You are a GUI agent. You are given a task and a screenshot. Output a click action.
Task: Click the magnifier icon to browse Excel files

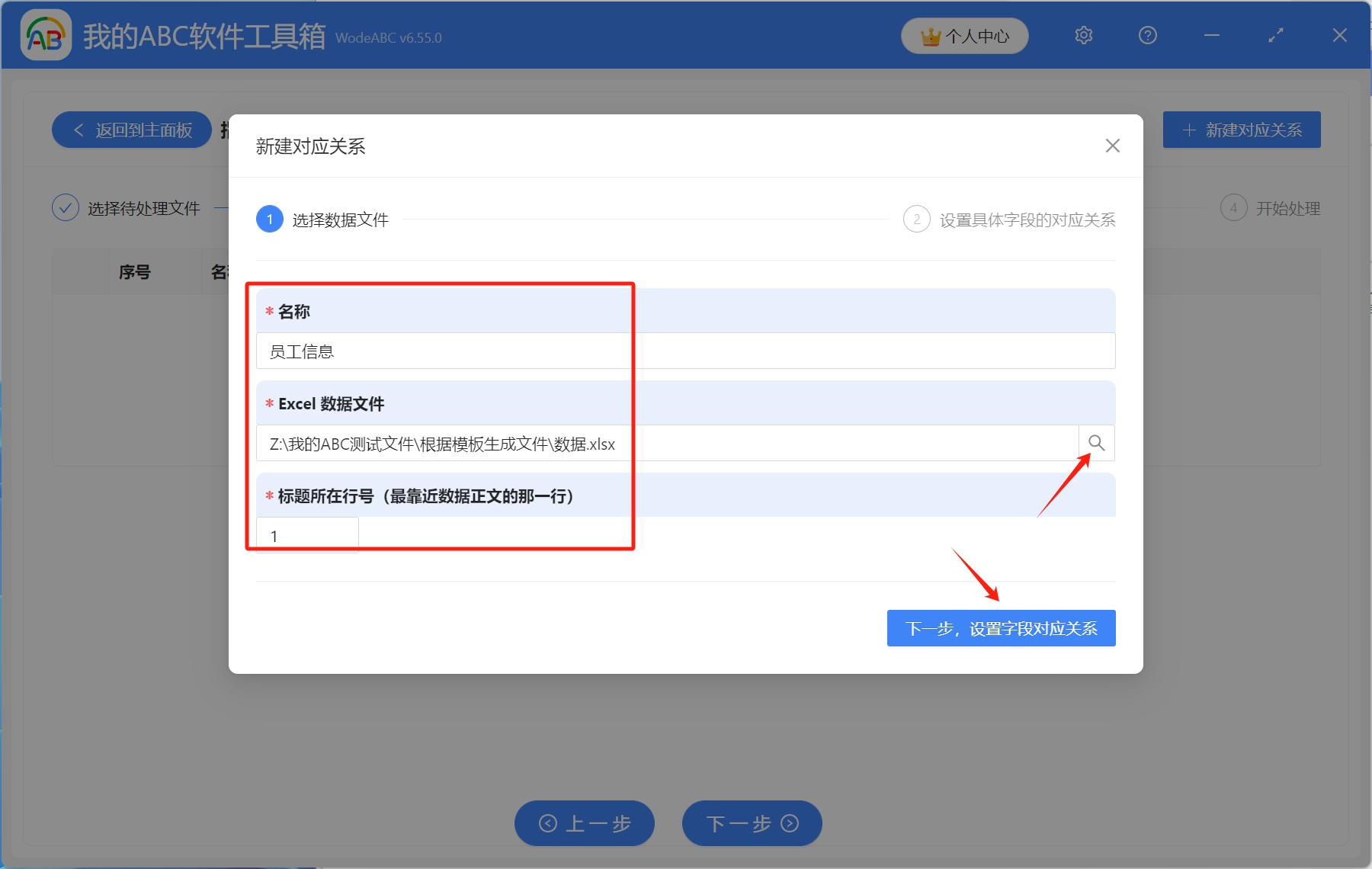[1097, 443]
